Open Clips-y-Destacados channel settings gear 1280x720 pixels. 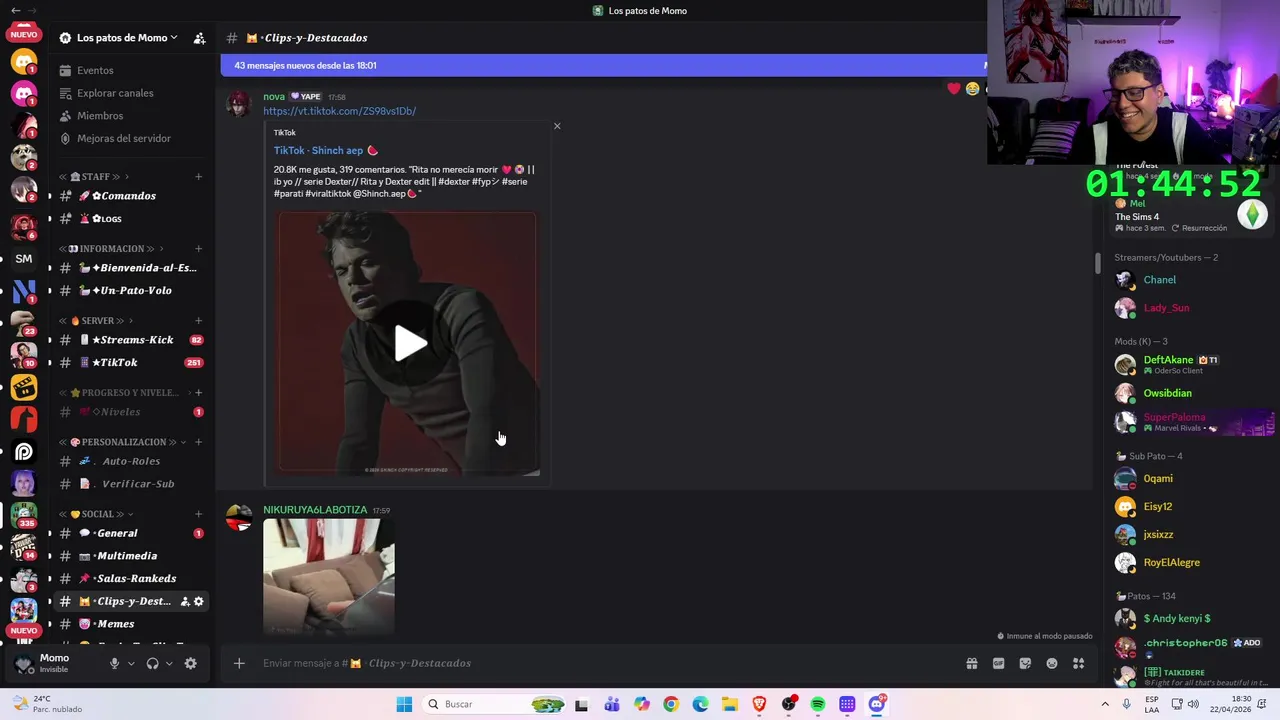coord(198,601)
